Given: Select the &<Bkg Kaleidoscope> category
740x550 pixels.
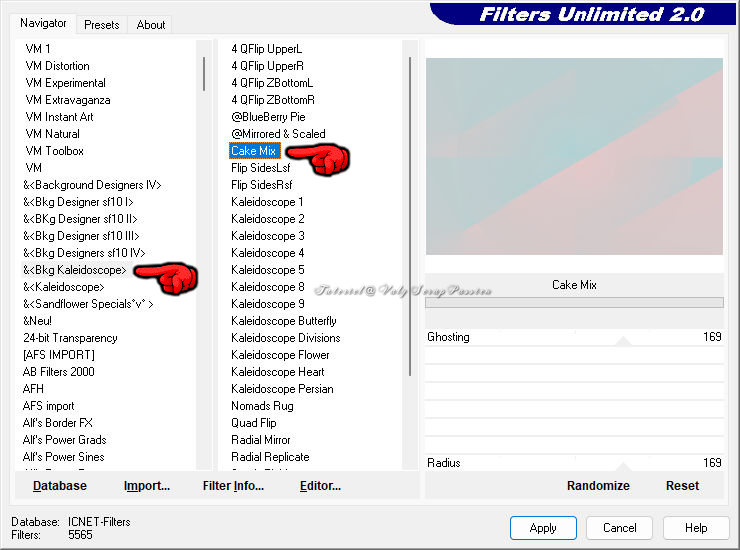Looking at the screenshot, I should tap(75, 270).
